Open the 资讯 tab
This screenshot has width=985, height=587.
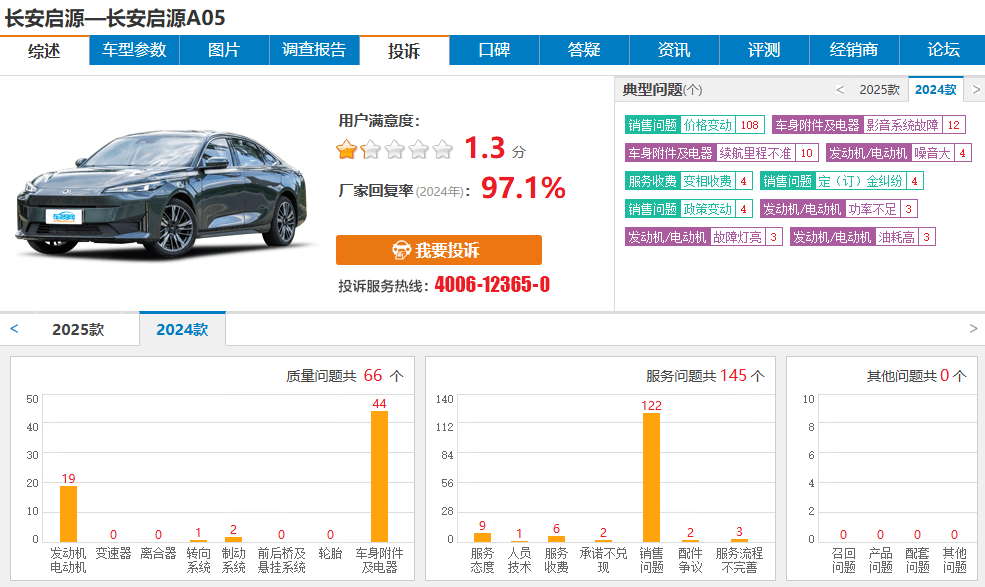674,50
